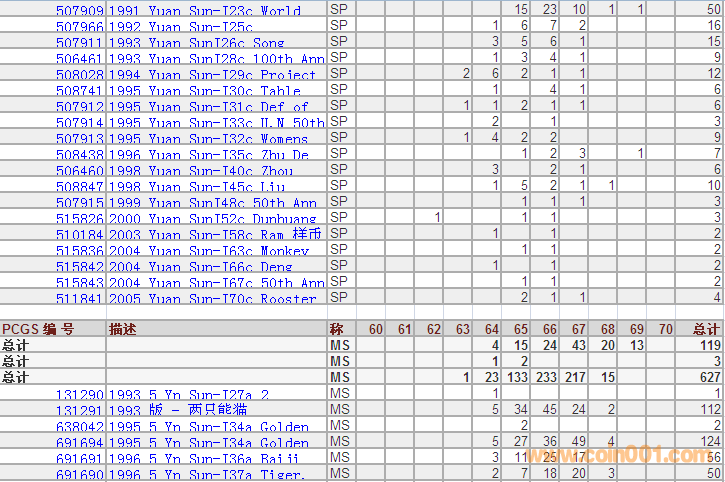The width and height of the screenshot is (725, 482).
Task: Click PCGS number 515836
Action: [79, 250]
